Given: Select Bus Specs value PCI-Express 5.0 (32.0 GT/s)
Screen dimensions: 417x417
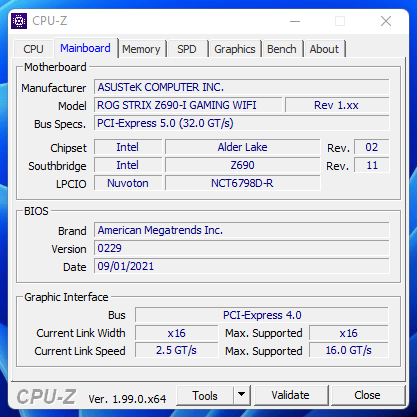Looking at the screenshot, I should [x=242, y=123].
